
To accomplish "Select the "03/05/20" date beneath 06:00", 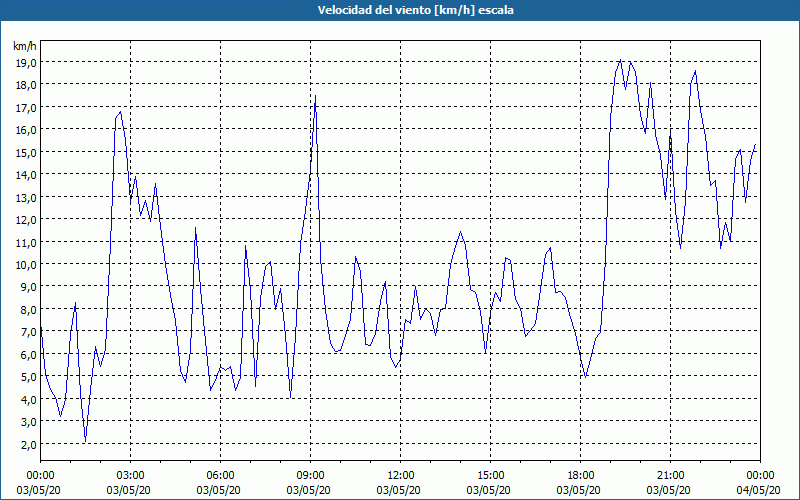I will (218, 490).
